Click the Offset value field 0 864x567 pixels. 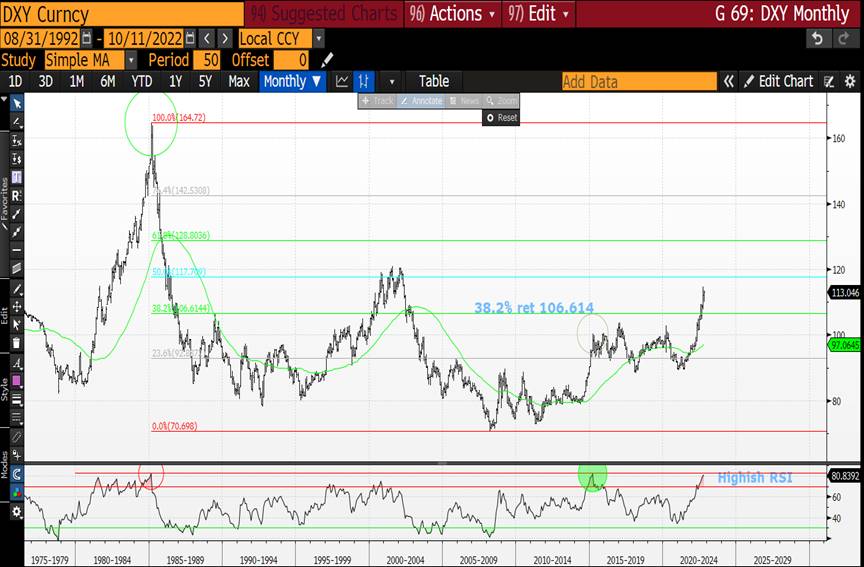(291, 60)
